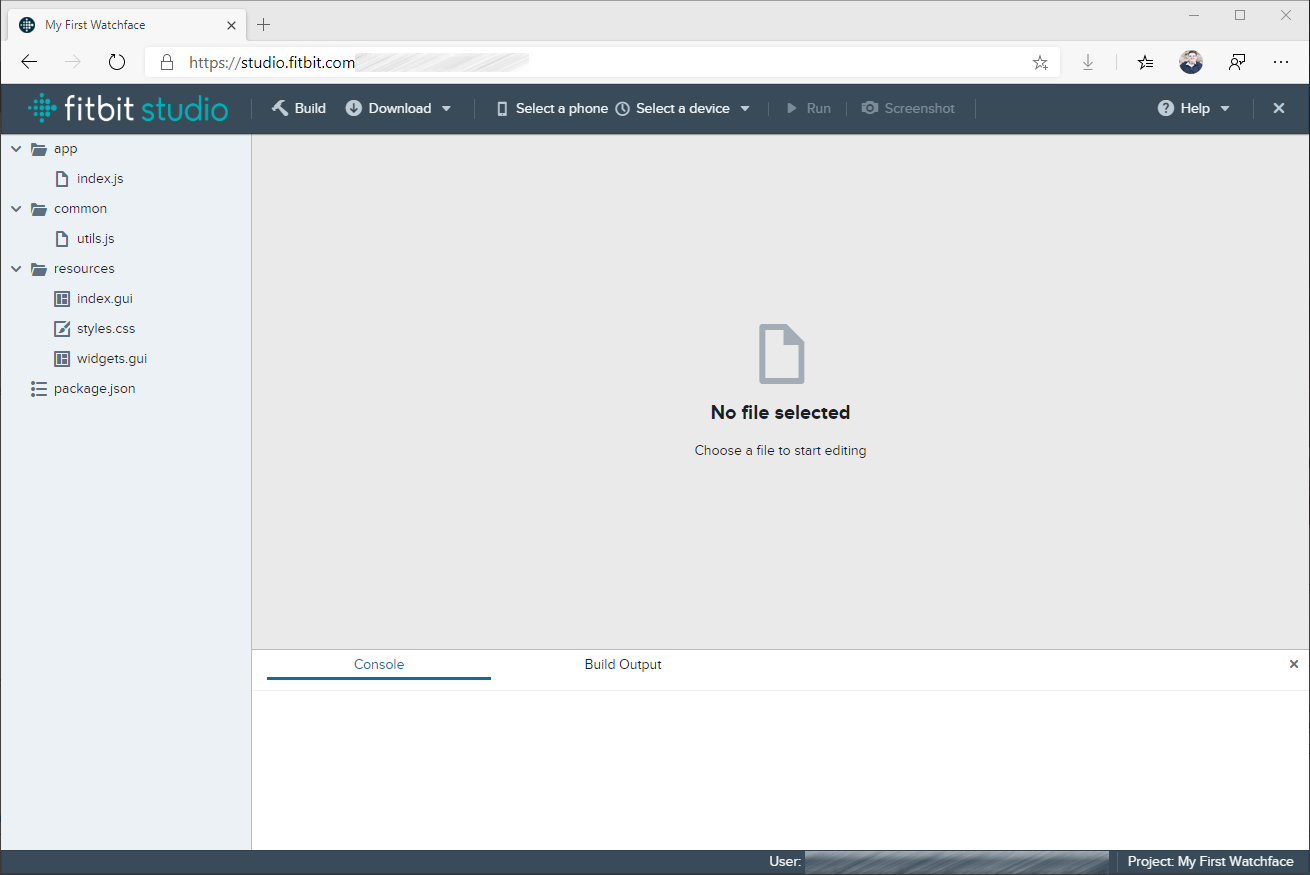Click Select a phone button
This screenshot has height=875, width=1310.
552,108
